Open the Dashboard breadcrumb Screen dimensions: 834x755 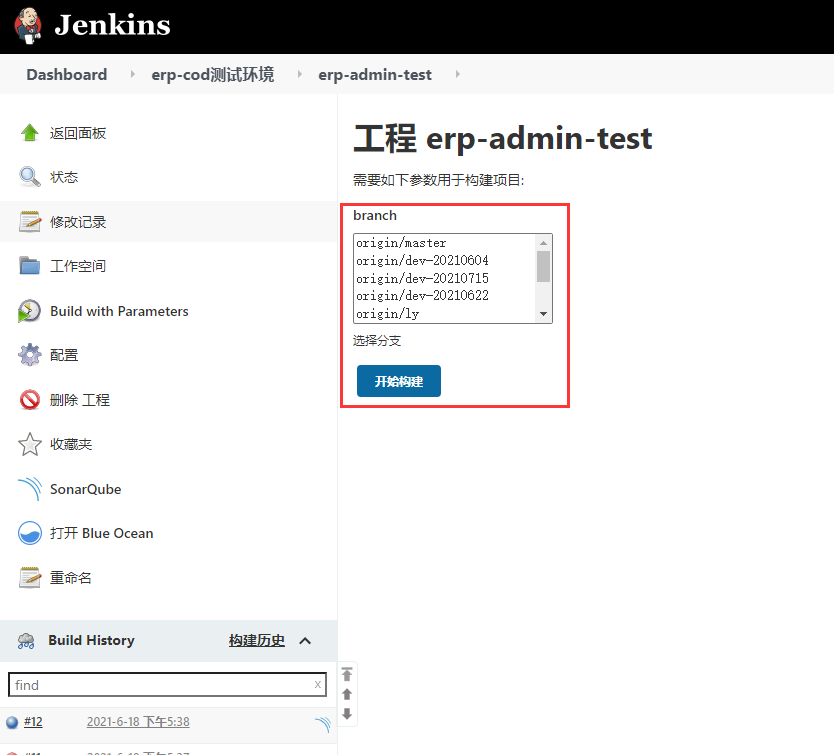coord(67,74)
